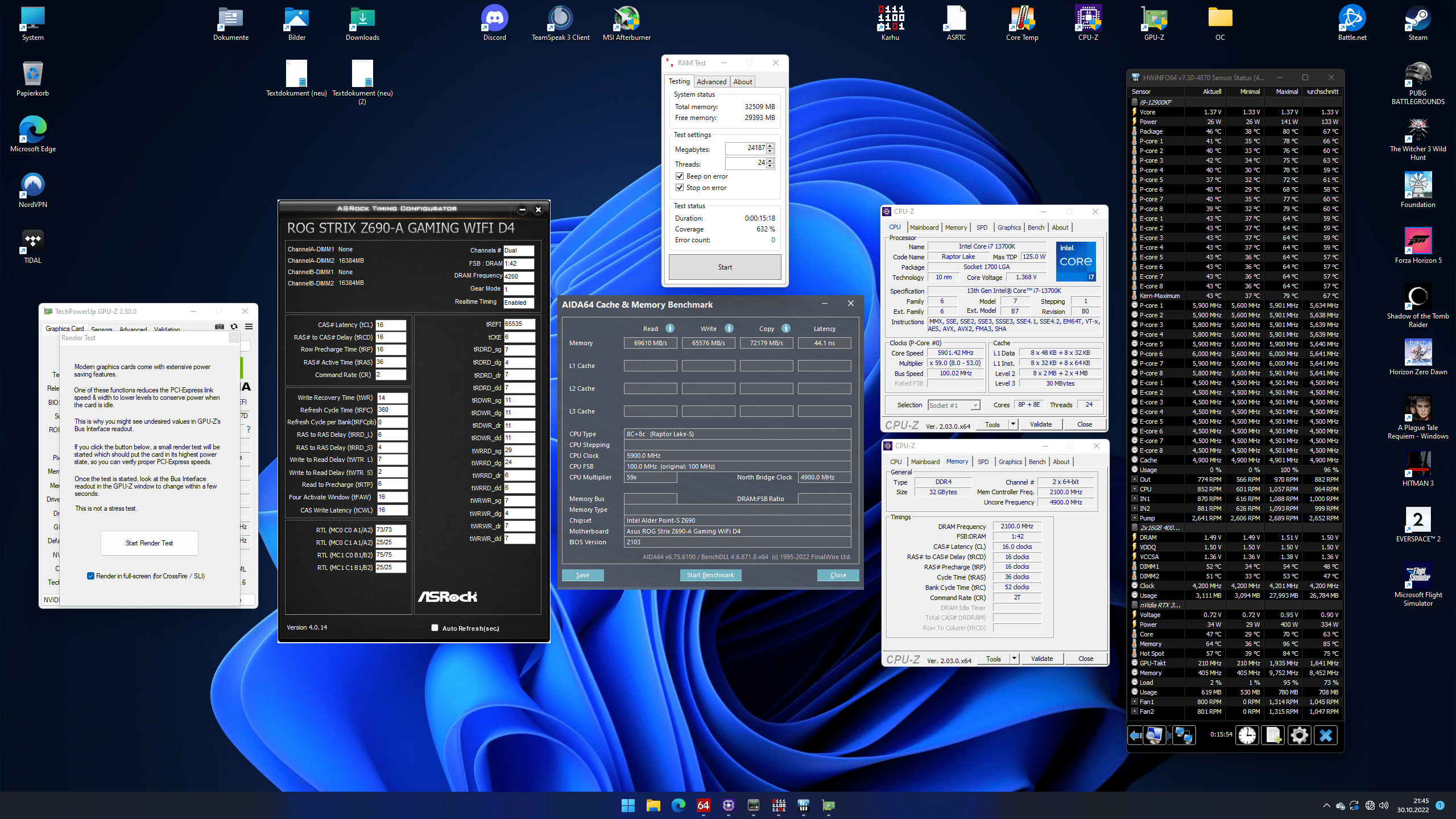Click HWiNFO clock reset icon
1456x819 pixels.
pyautogui.click(x=1247, y=735)
